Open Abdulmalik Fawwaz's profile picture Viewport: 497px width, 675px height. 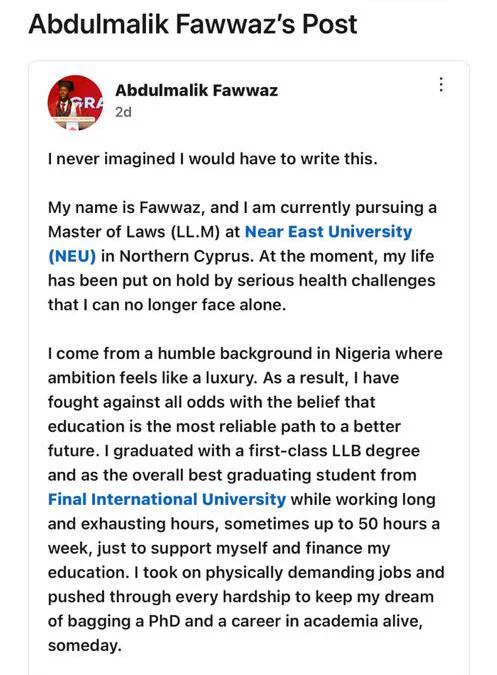75,102
